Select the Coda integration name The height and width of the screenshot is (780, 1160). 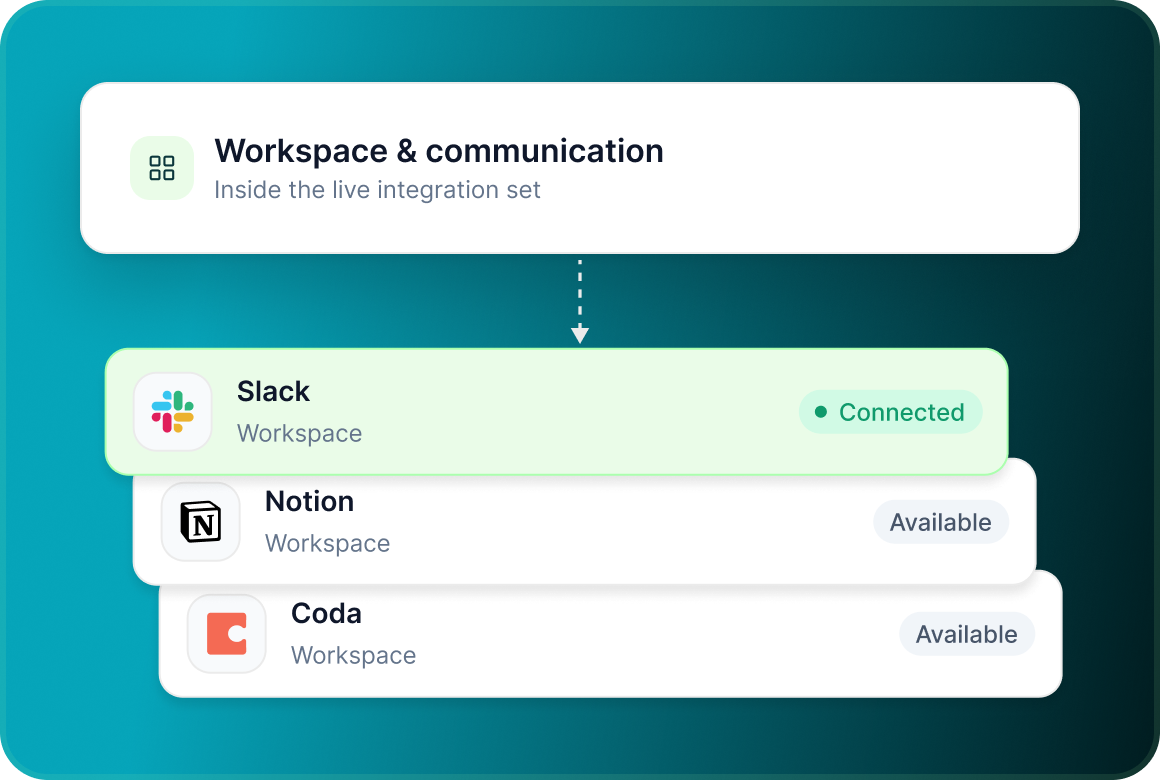[326, 613]
